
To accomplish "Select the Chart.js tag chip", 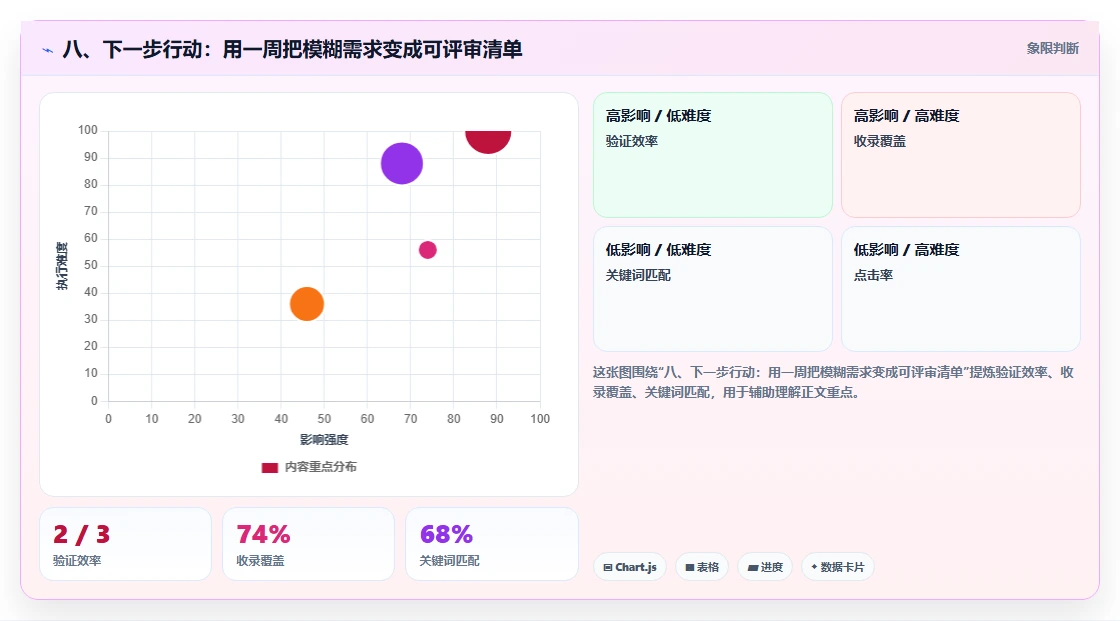I will click(x=630, y=567).
